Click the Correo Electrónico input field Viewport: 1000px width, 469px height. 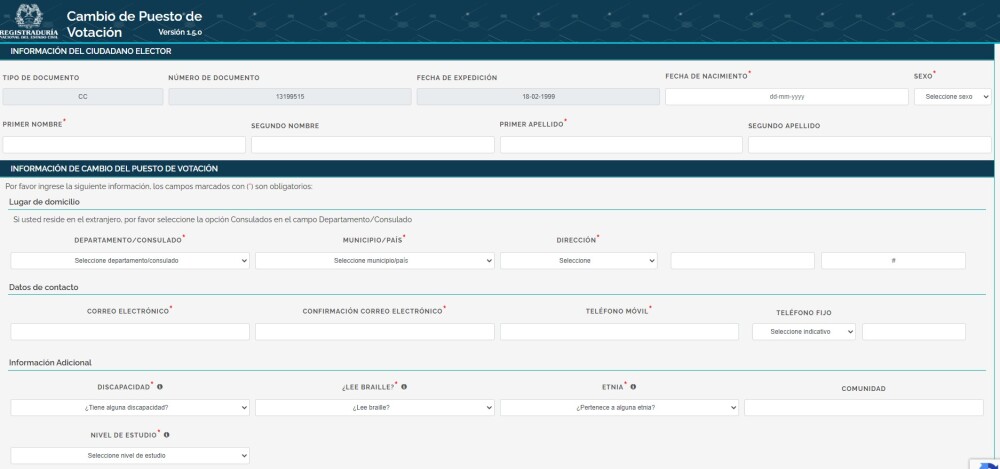tap(130, 332)
